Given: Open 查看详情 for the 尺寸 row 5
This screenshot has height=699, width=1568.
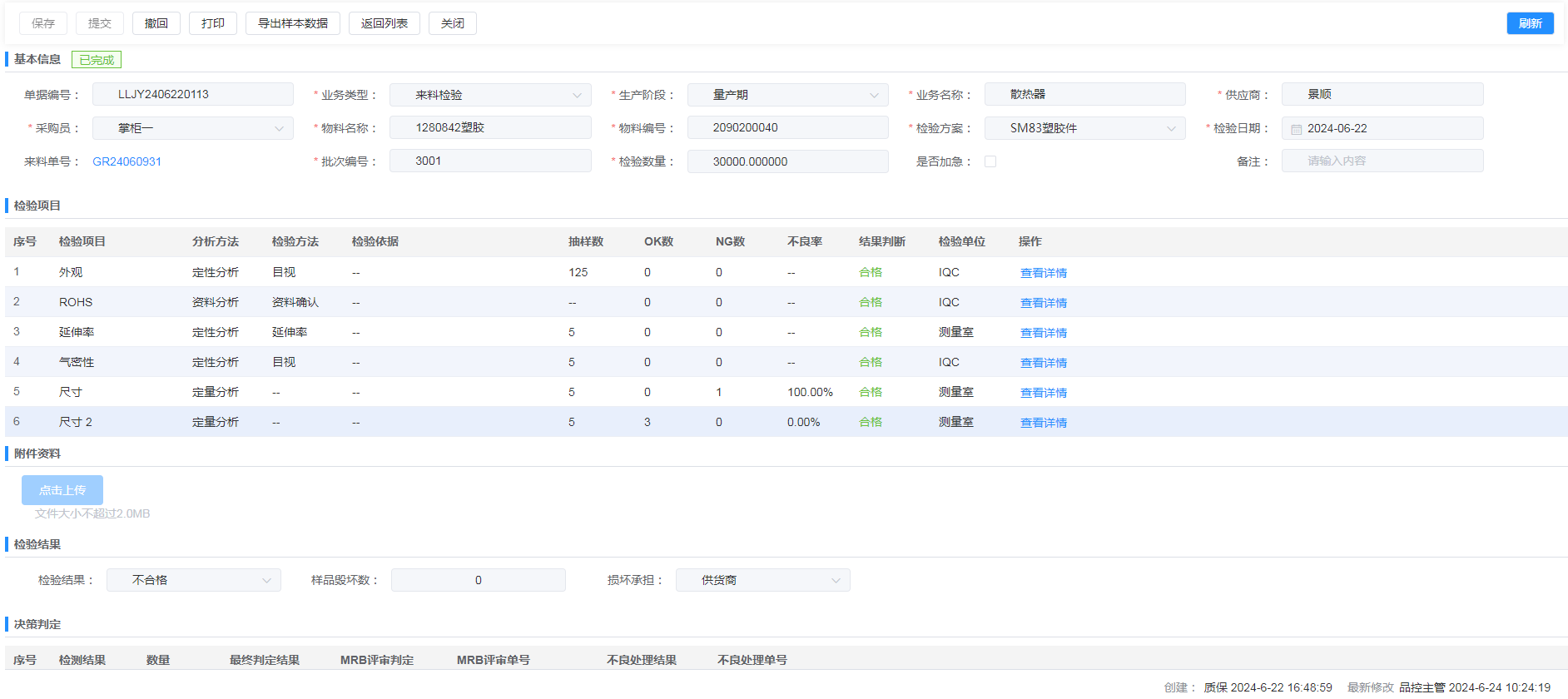Looking at the screenshot, I should point(1044,393).
